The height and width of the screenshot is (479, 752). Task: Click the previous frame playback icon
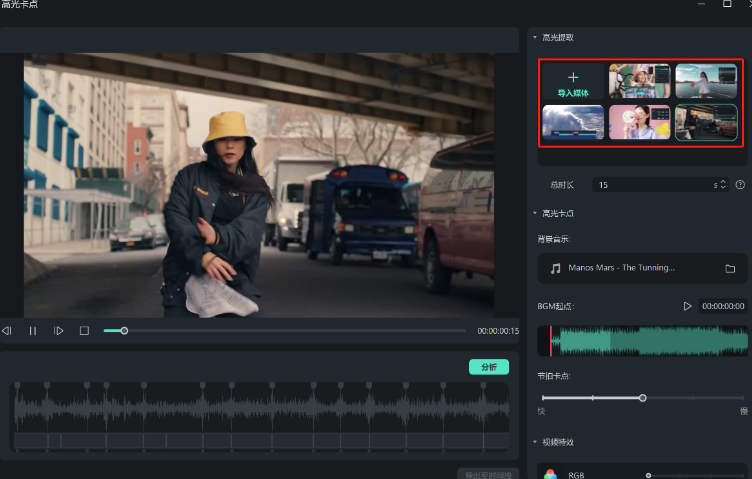tap(7, 331)
